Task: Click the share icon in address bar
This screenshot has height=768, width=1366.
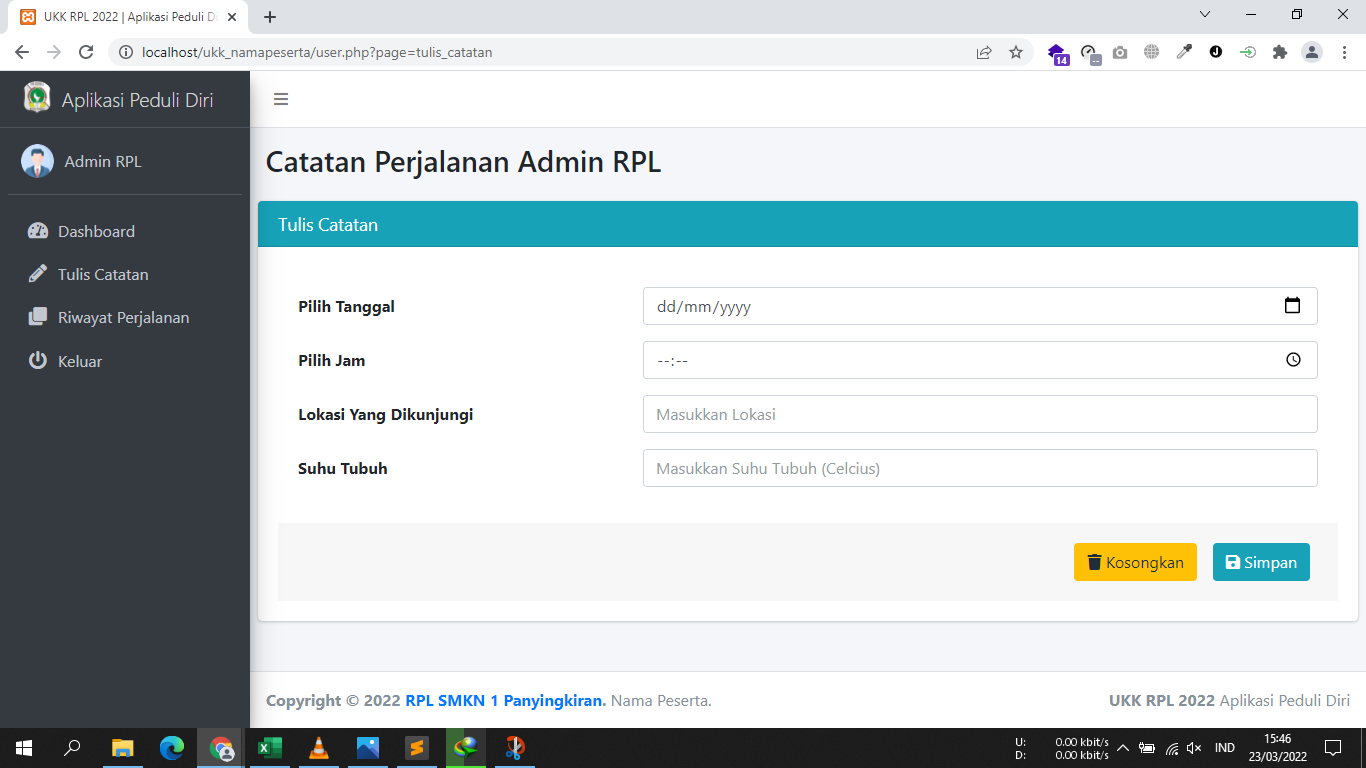Action: [x=984, y=52]
